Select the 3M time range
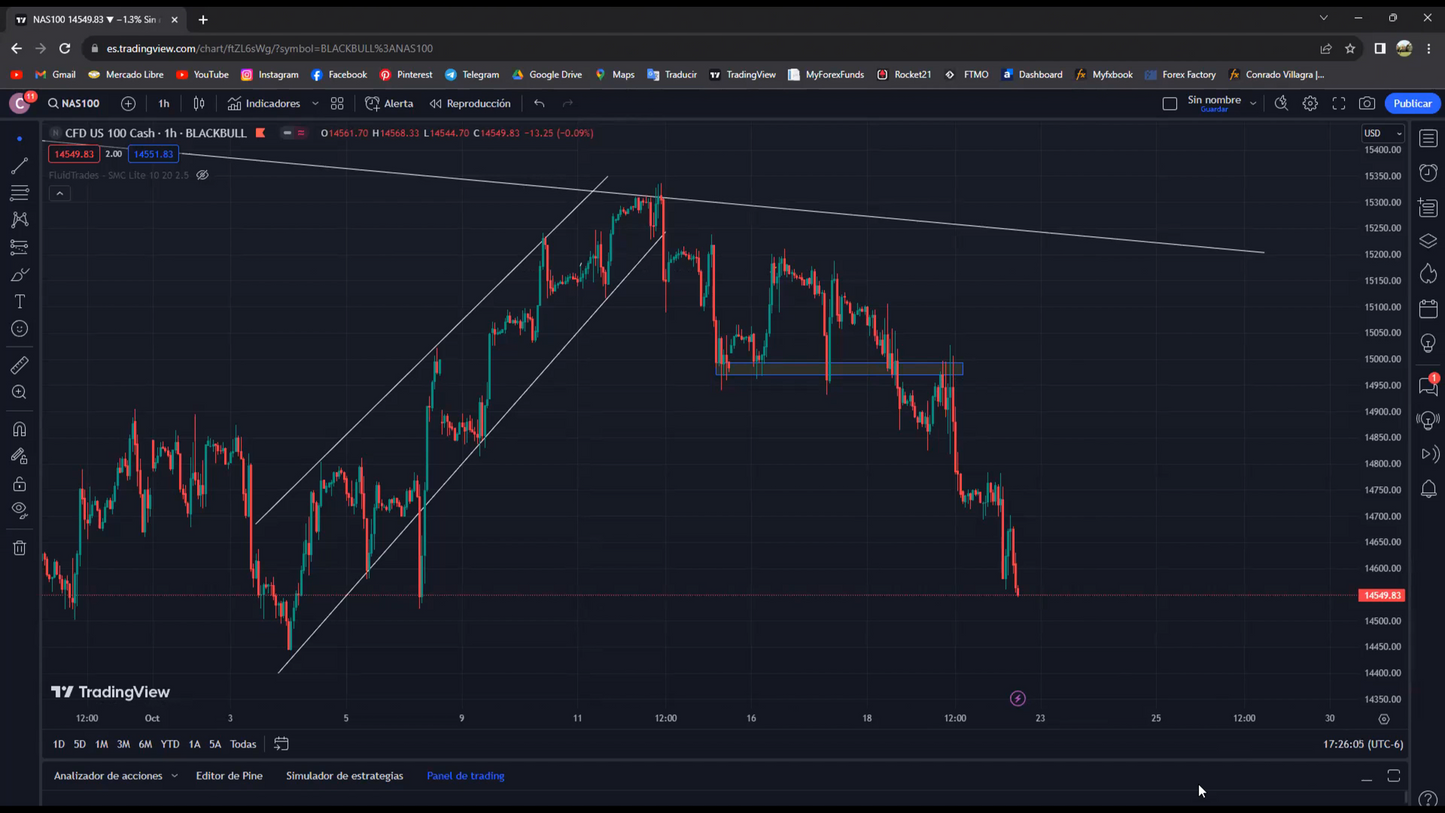The width and height of the screenshot is (1445, 813). click(x=123, y=744)
